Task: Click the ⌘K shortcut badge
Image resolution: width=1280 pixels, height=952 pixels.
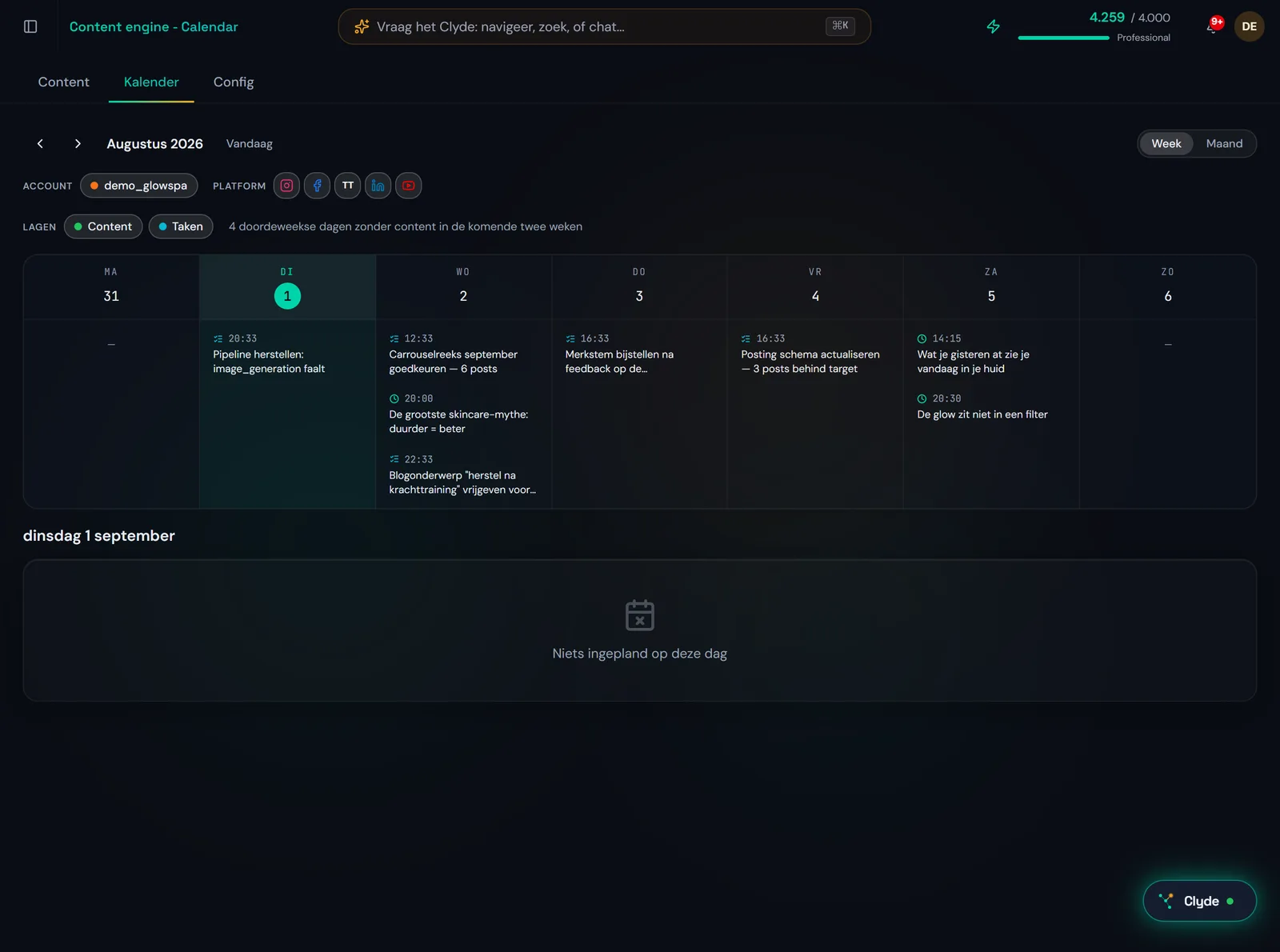Action: (840, 26)
